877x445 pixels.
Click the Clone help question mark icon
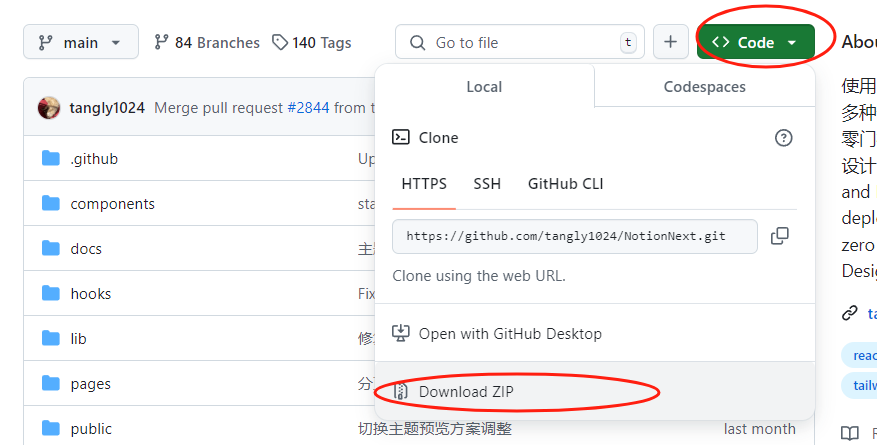(783, 138)
